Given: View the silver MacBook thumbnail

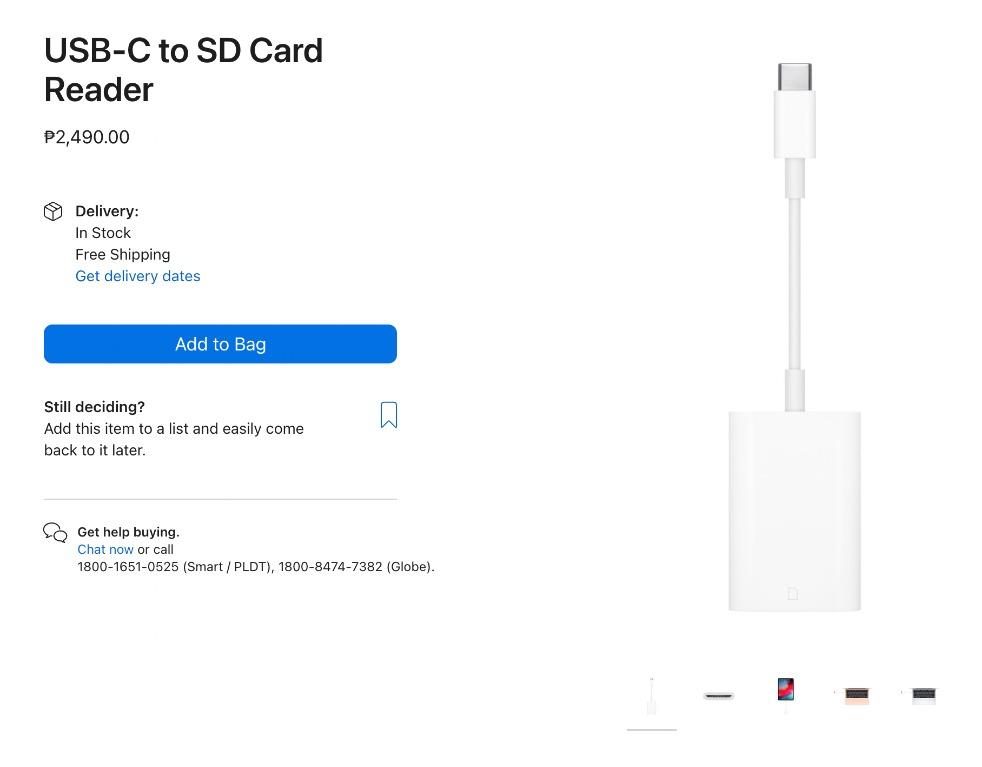Looking at the screenshot, I should point(923,694).
